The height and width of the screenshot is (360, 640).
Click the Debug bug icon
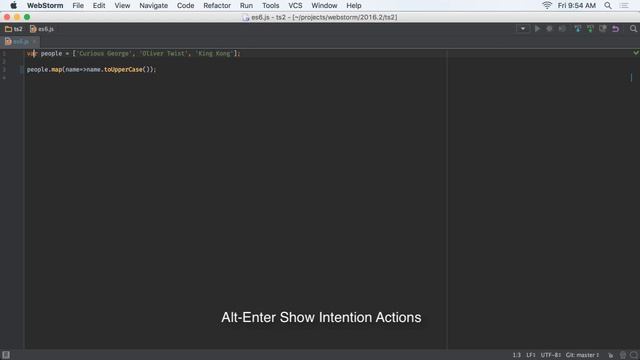[x=549, y=29]
